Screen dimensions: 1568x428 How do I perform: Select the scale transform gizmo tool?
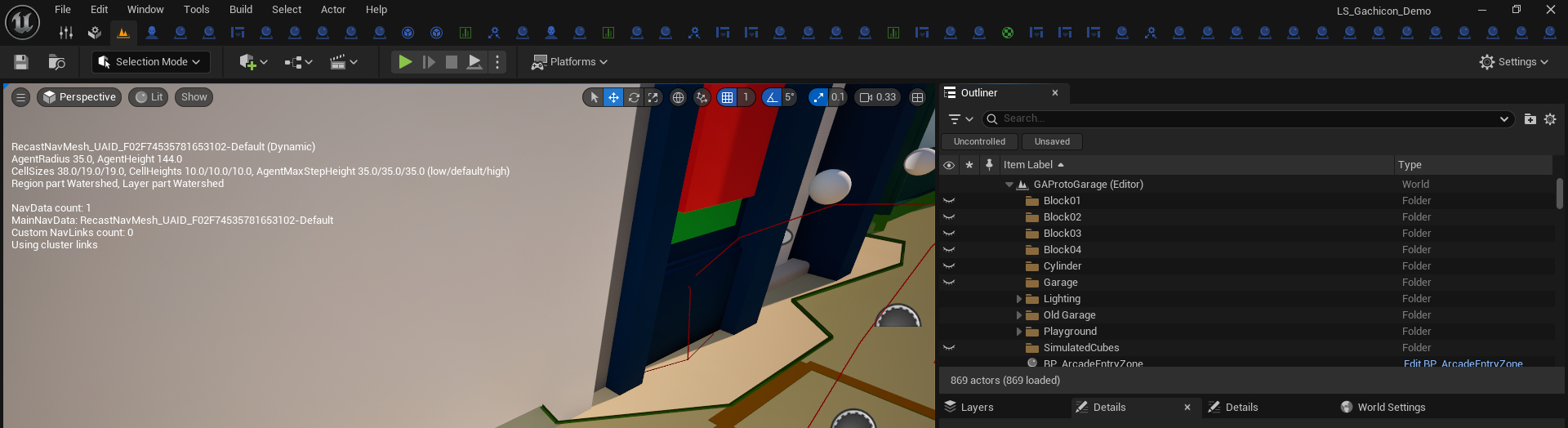(x=653, y=97)
